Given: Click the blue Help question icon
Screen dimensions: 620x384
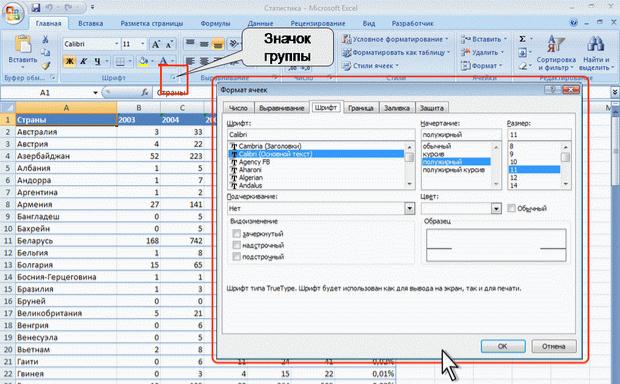Looking at the screenshot, I should pyautogui.click(x=574, y=23).
